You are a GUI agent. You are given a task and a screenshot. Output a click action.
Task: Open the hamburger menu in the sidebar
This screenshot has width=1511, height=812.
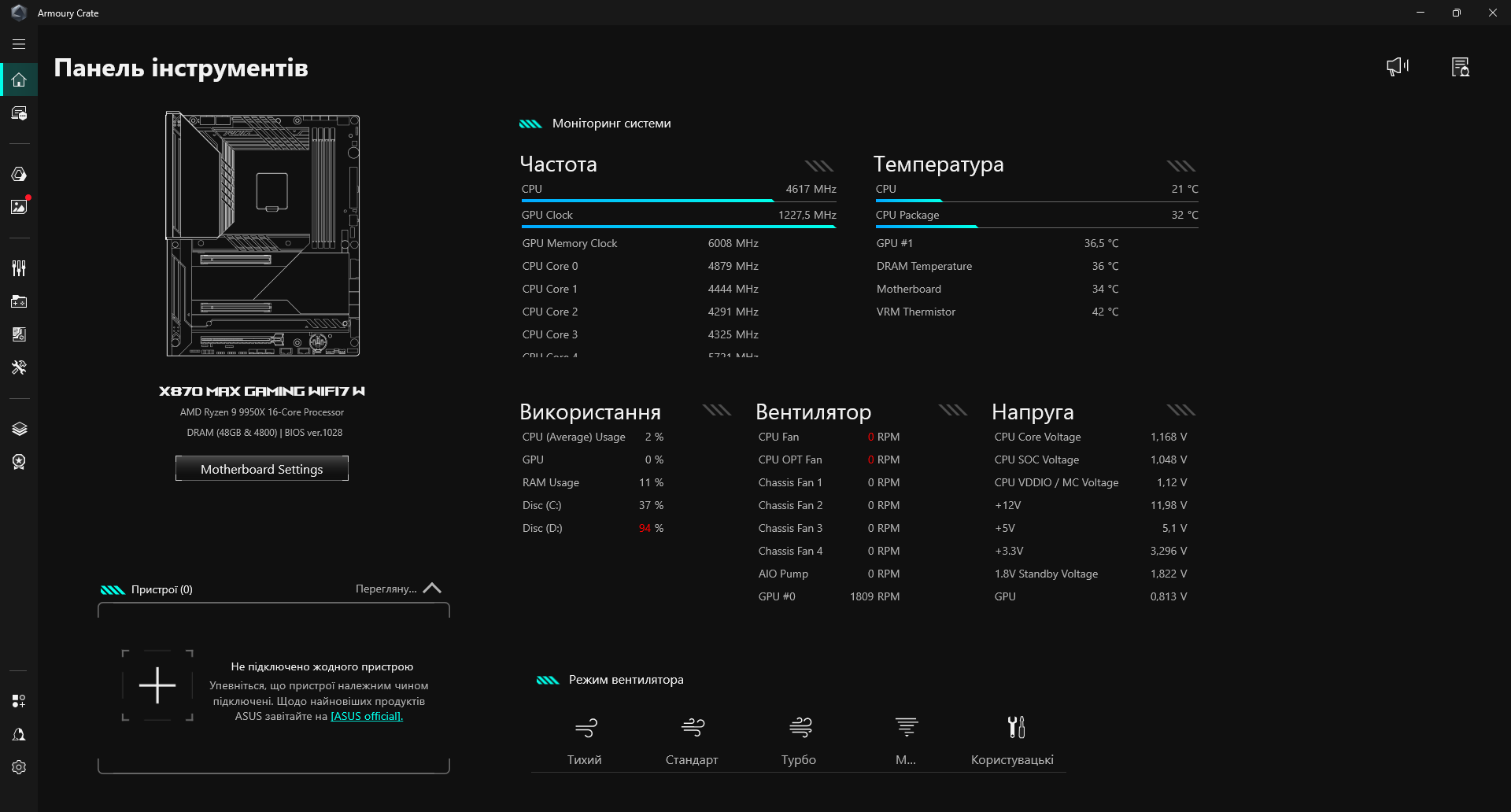tap(19, 45)
